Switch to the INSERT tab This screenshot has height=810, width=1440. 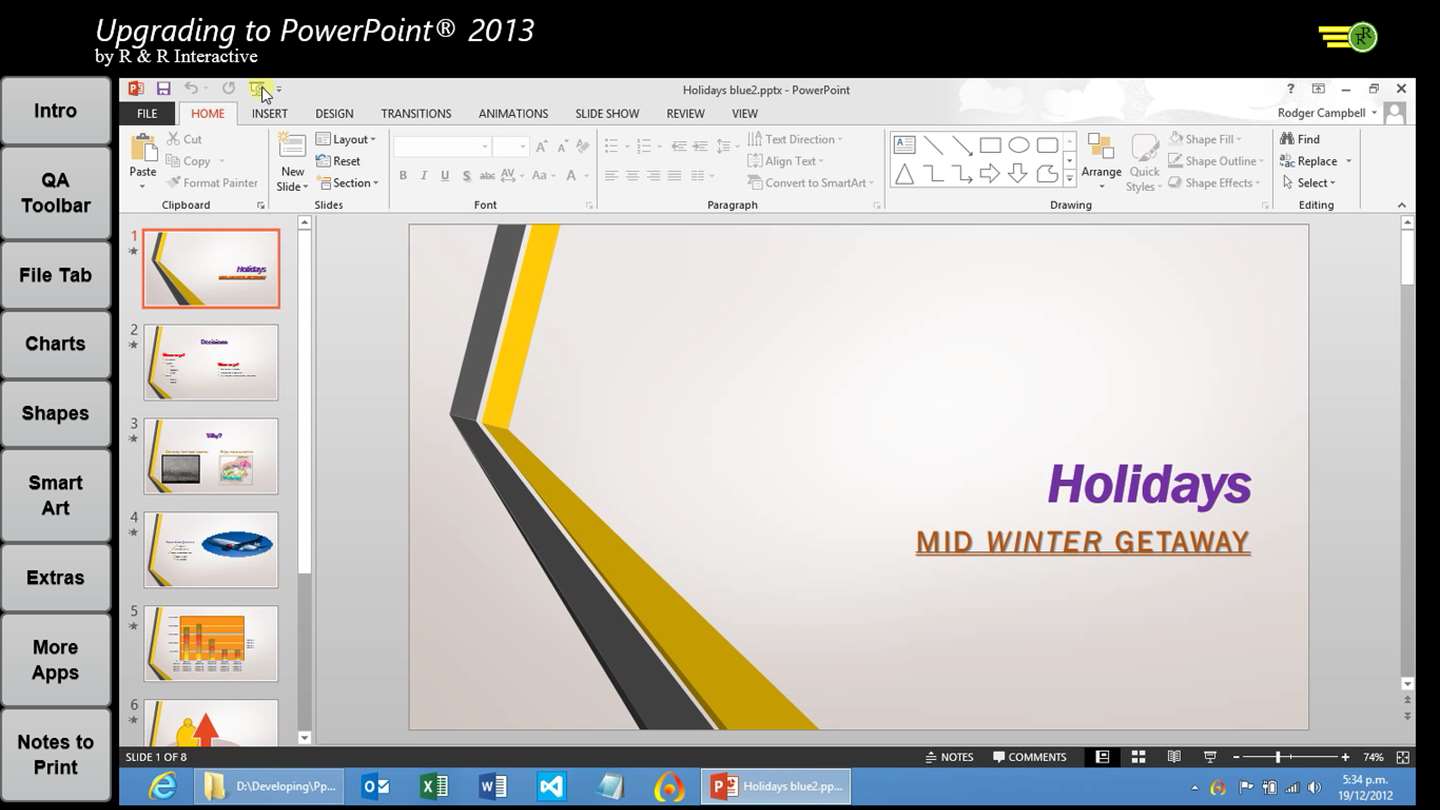[x=269, y=114]
